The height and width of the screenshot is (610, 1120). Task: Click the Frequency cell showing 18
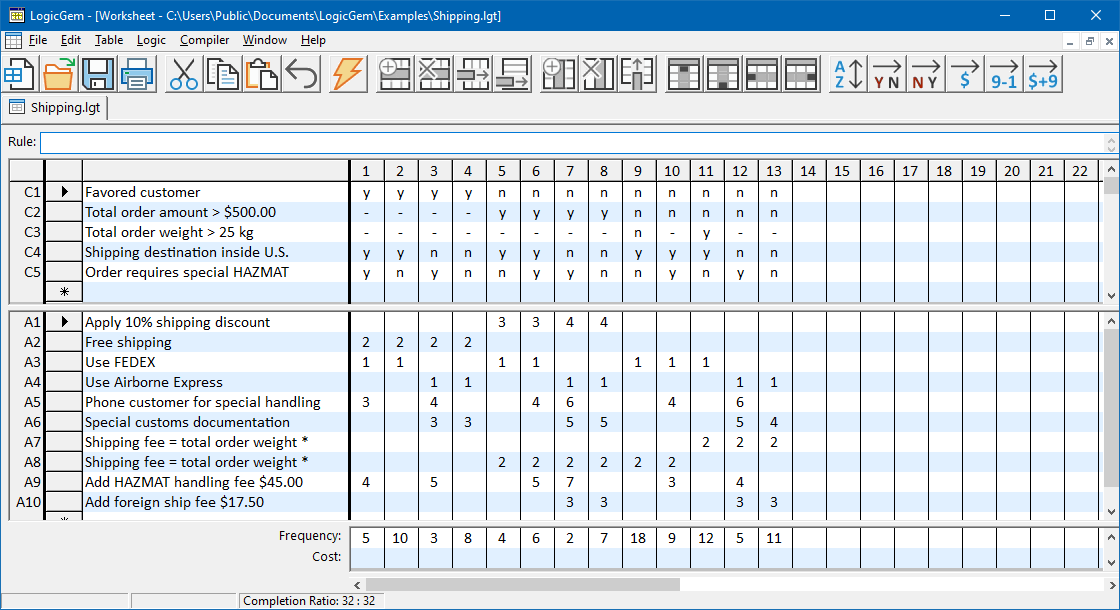point(638,538)
